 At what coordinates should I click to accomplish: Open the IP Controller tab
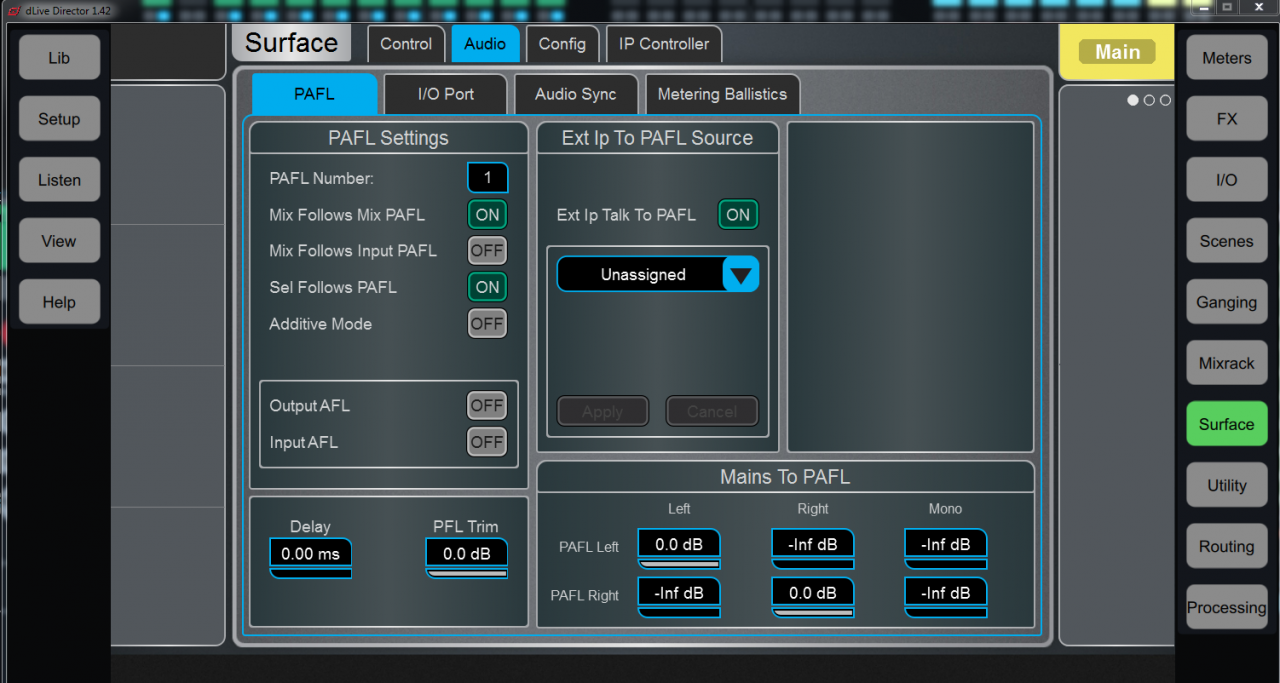(x=664, y=44)
